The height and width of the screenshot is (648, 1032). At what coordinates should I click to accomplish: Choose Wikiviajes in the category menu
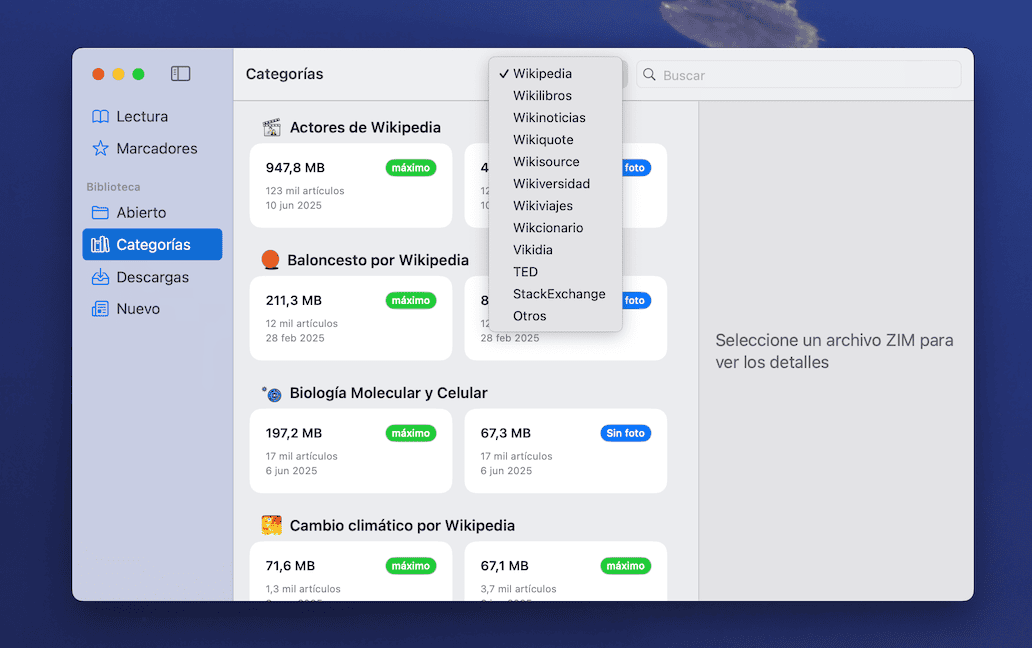[555, 206]
